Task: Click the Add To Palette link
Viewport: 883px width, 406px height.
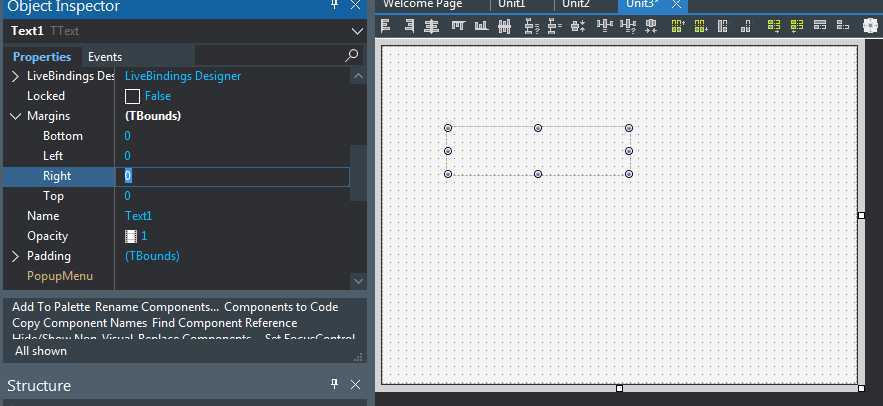Action: pos(51,307)
